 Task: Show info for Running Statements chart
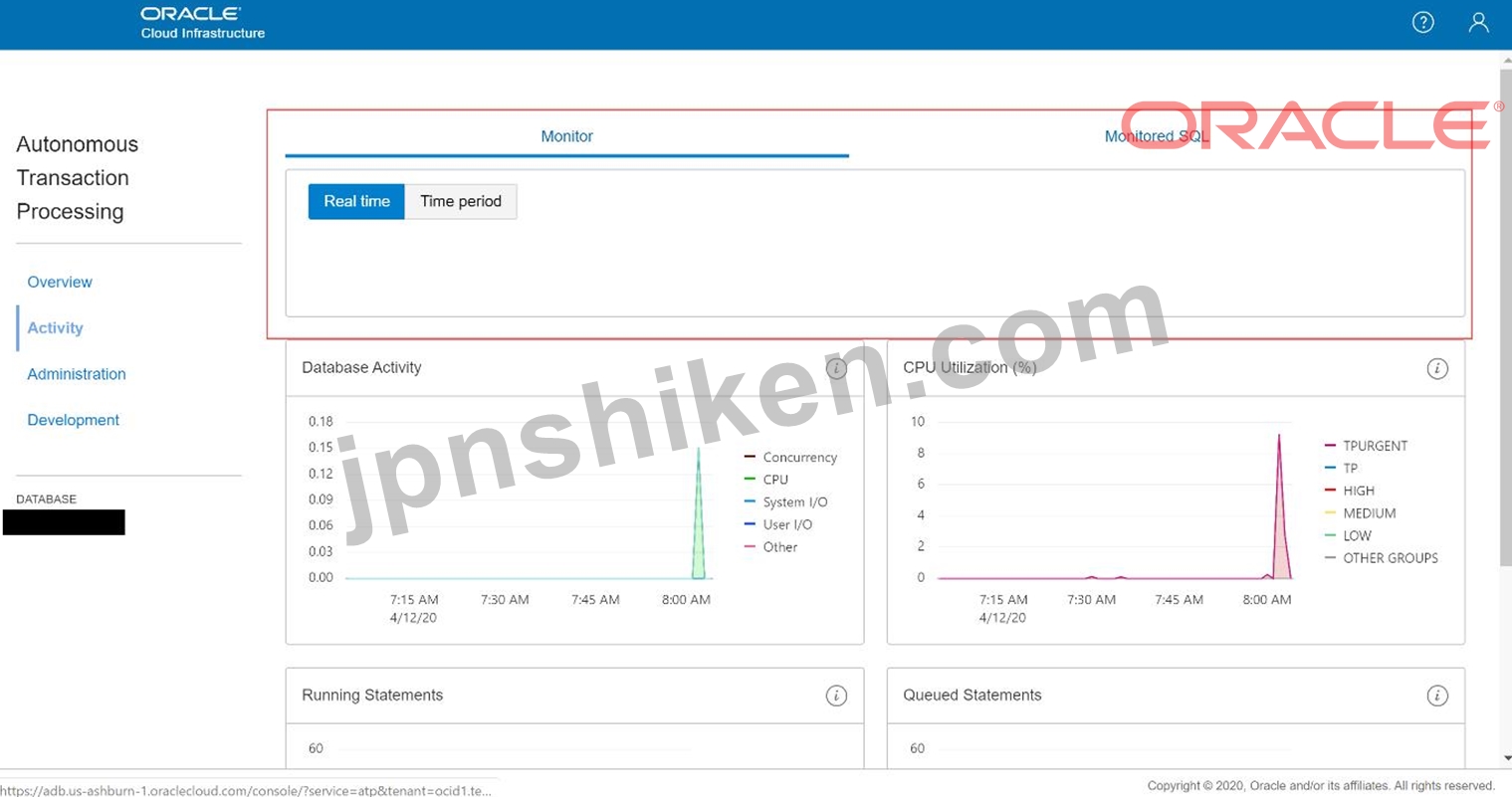836,696
